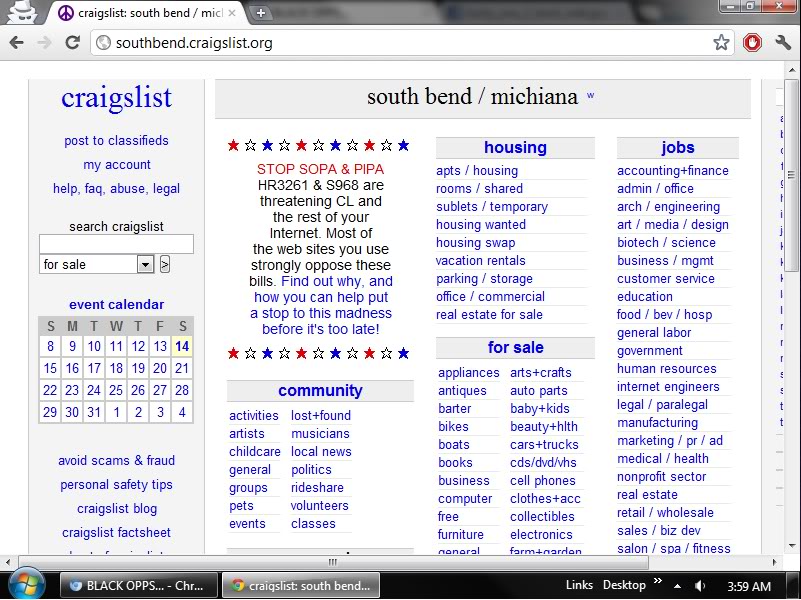Click the bookmark star in the address bar

tap(721, 44)
